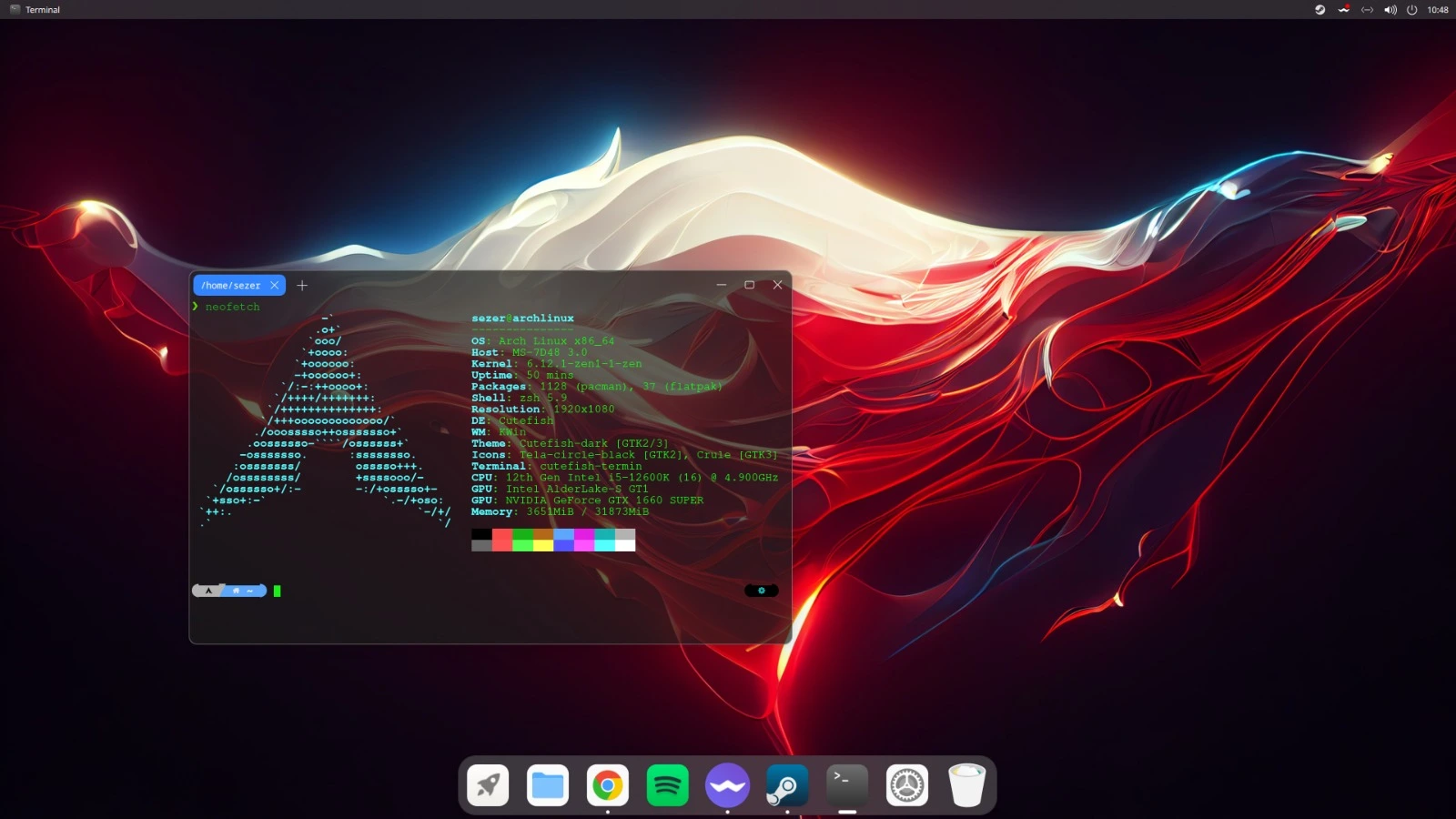Click the Kernel 6.12.1-zen1-1-zen line
The image size is (1456, 819).
[x=557, y=364]
